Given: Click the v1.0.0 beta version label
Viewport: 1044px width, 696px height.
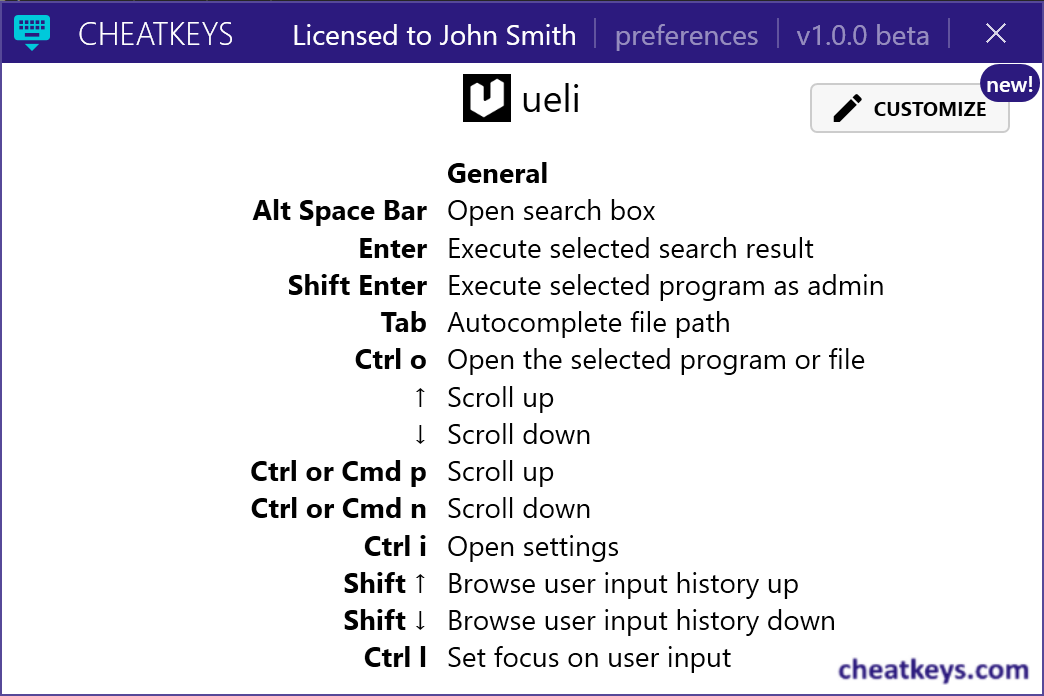Looking at the screenshot, I should click(862, 36).
